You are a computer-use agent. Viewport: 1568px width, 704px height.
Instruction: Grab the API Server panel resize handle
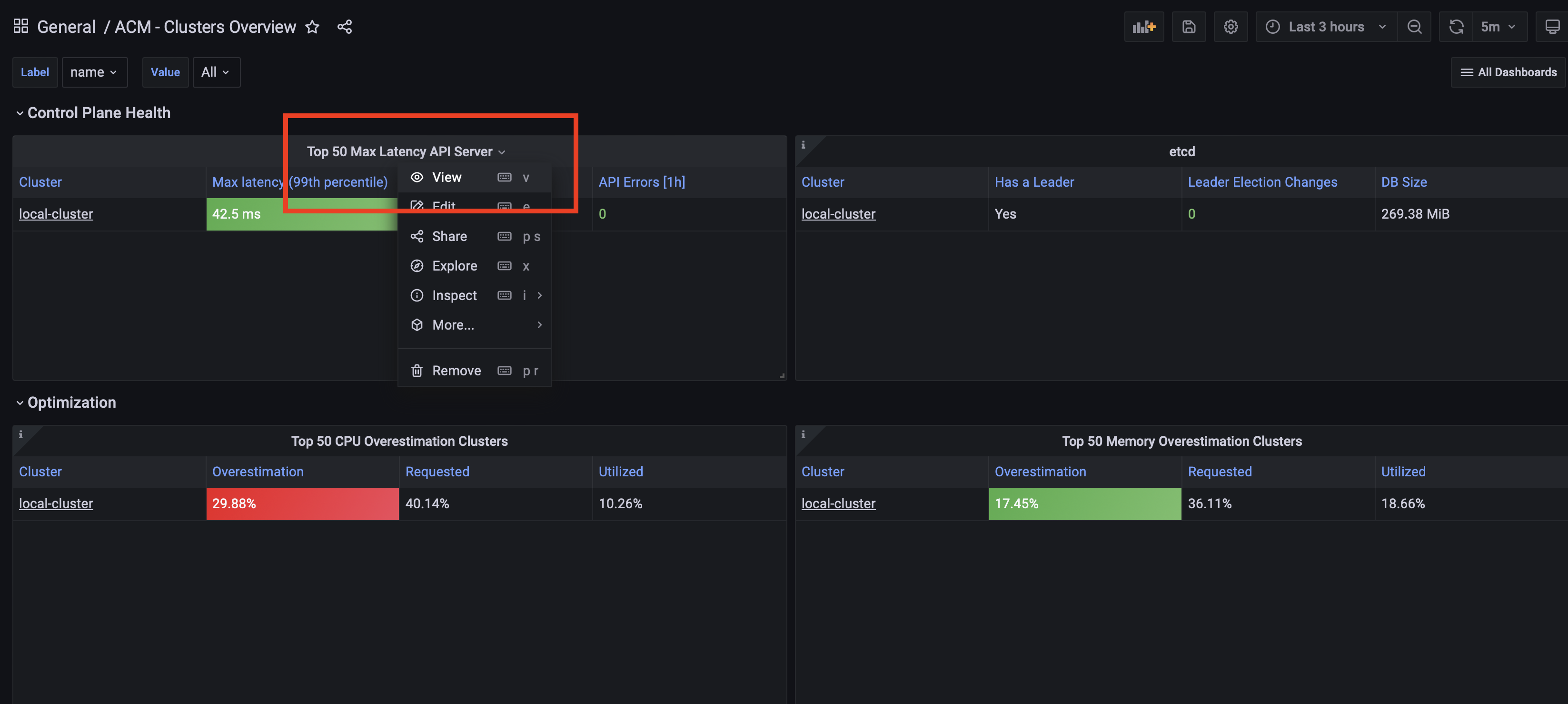point(782,375)
